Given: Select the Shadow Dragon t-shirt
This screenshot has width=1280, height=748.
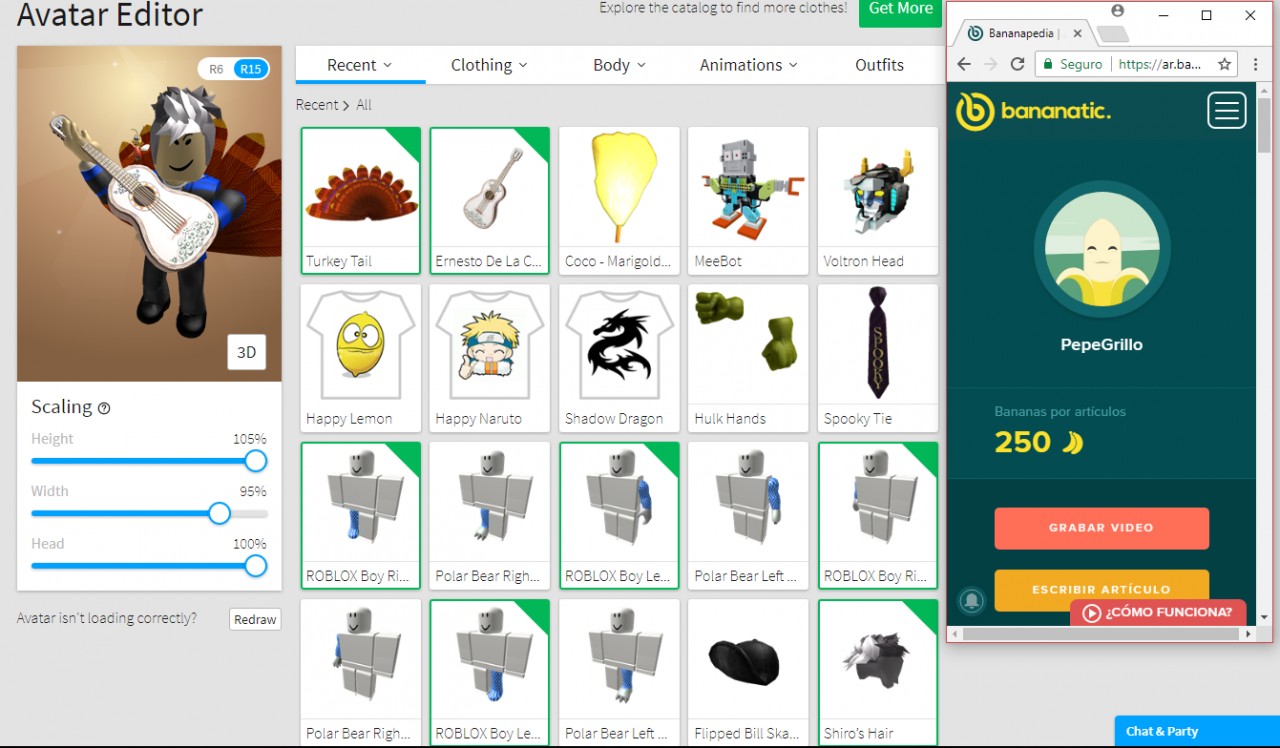Looking at the screenshot, I should (x=619, y=358).
